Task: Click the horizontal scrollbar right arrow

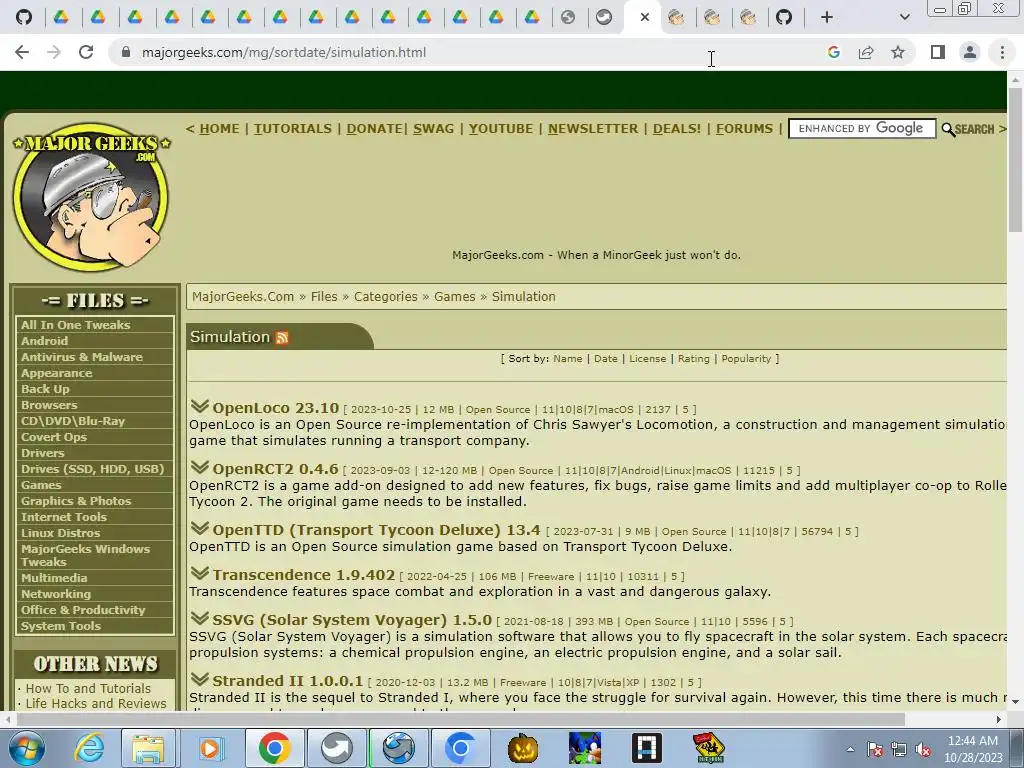Action: pyautogui.click(x=999, y=719)
